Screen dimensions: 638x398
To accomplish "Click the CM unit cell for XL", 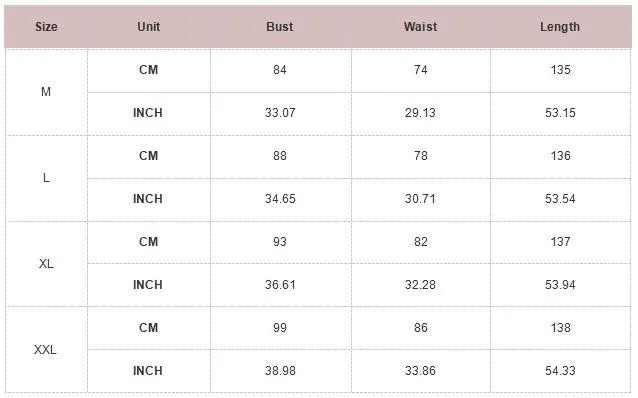I will [149, 242].
